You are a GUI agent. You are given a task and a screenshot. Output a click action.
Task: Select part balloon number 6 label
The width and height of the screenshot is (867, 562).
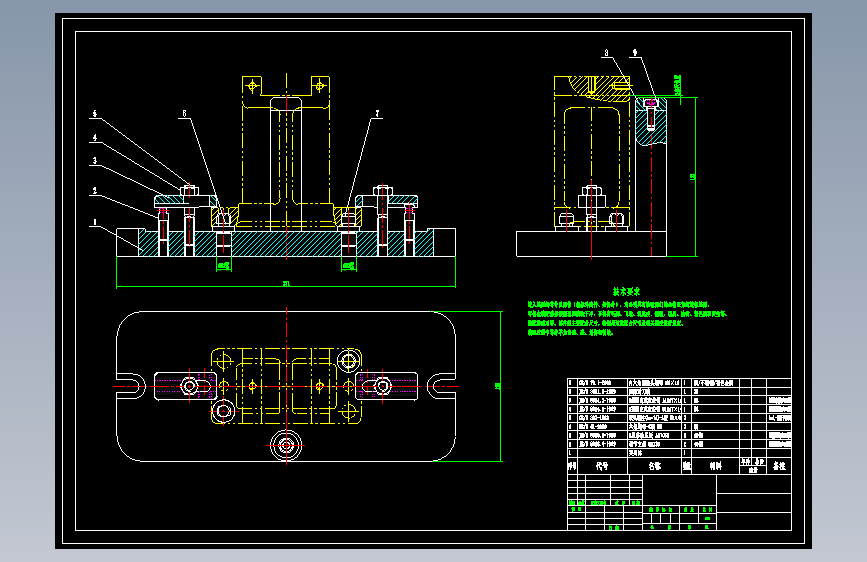coord(184,113)
